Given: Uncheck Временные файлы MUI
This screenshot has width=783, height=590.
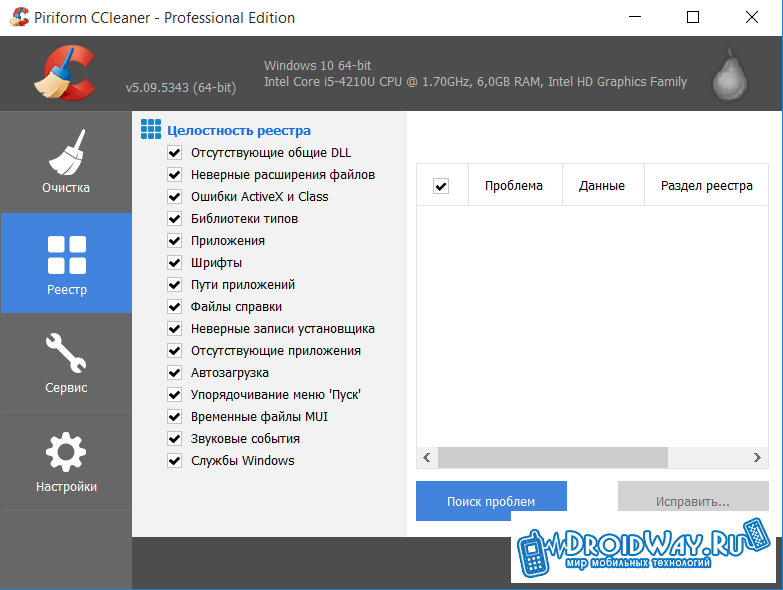Looking at the screenshot, I should click(x=174, y=416).
